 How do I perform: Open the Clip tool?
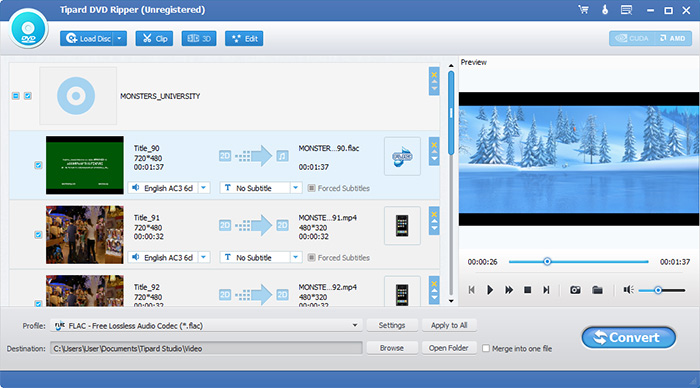click(x=154, y=39)
